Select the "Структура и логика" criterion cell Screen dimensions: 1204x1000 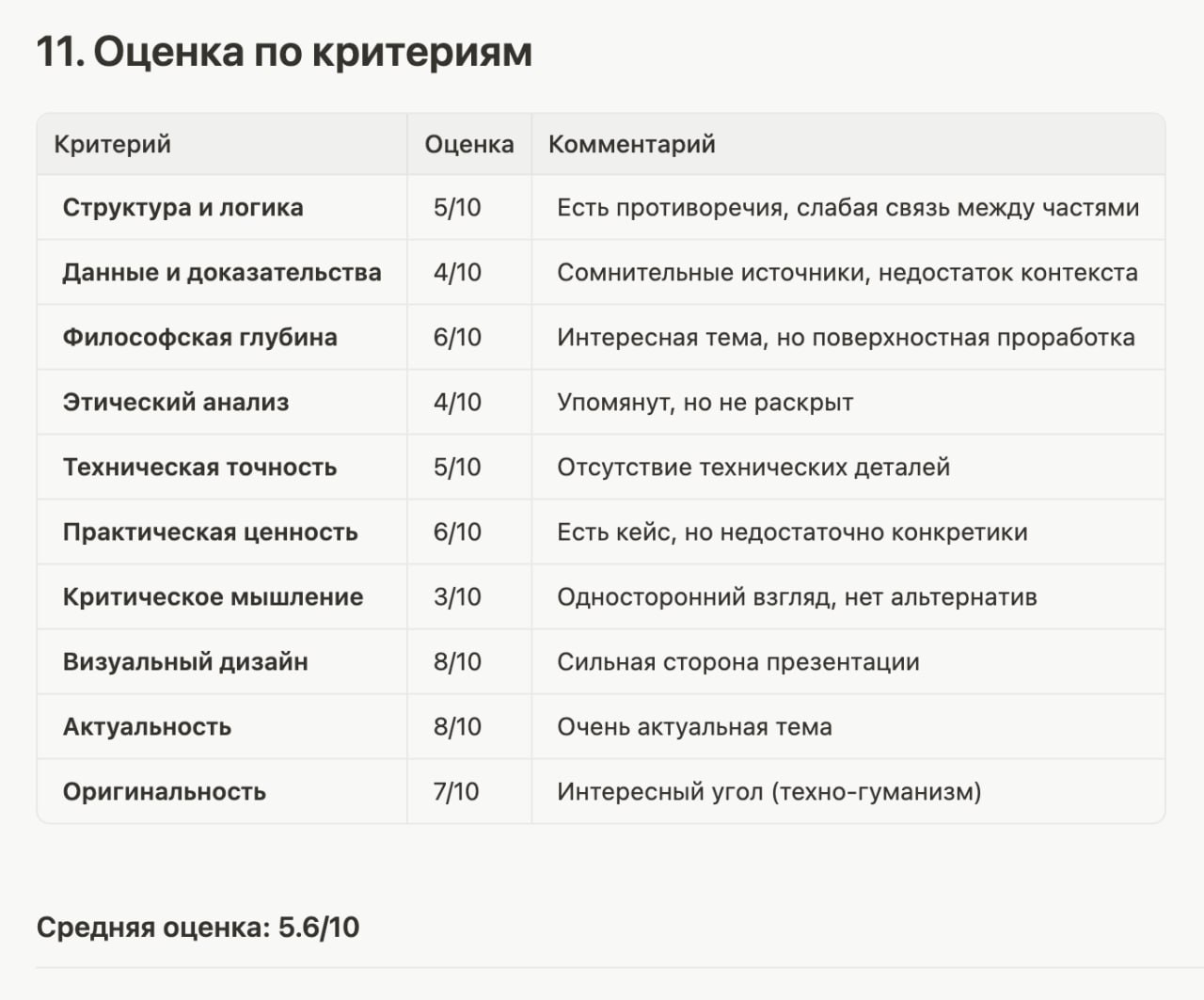182,208
